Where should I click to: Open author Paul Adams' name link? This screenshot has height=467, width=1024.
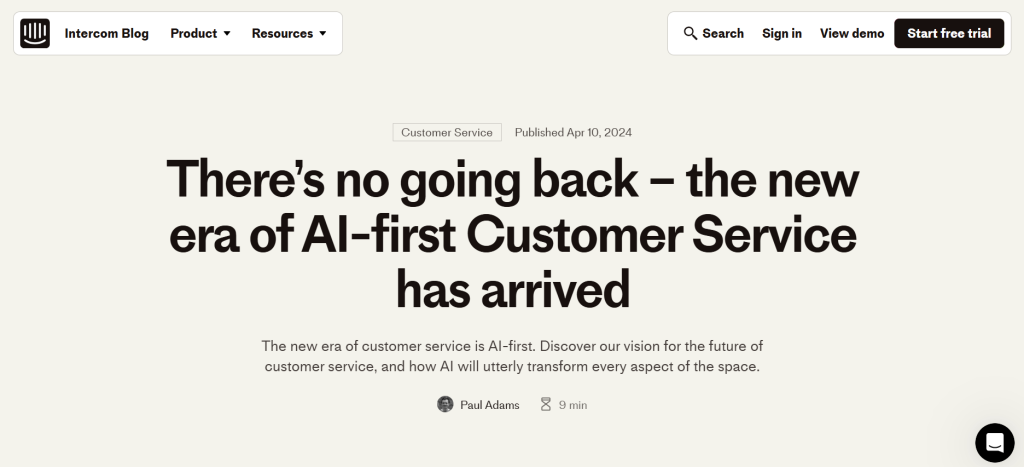[490, 405]
